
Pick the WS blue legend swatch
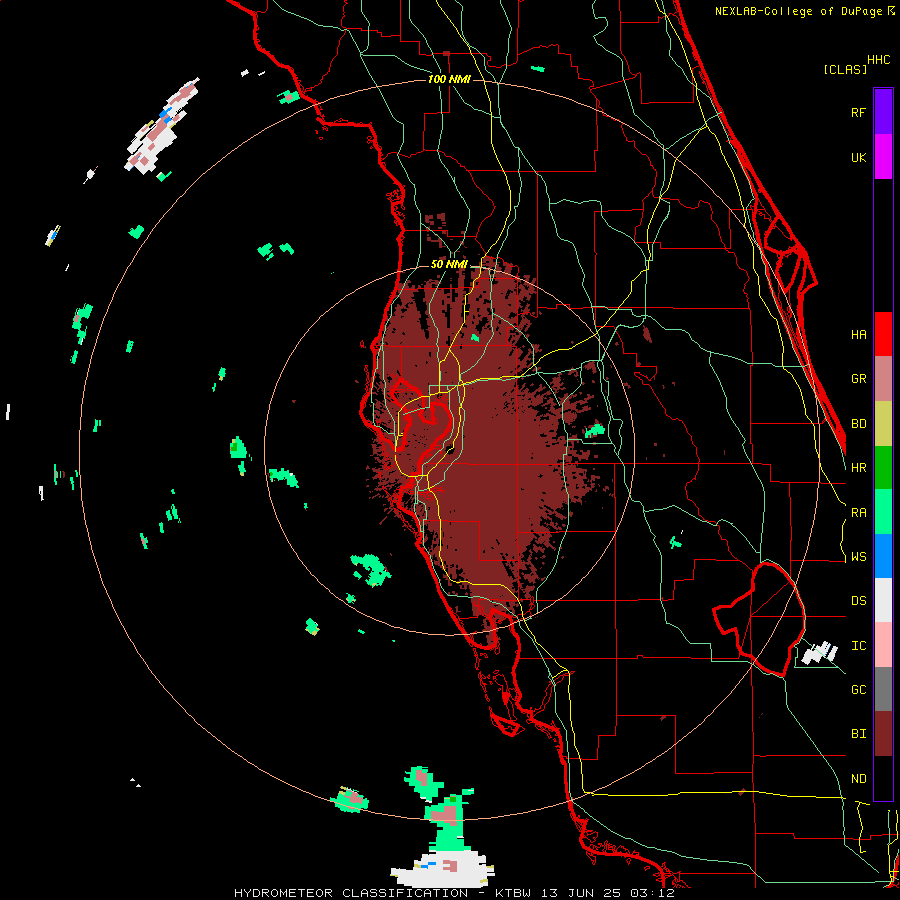(x=883, y=556)
